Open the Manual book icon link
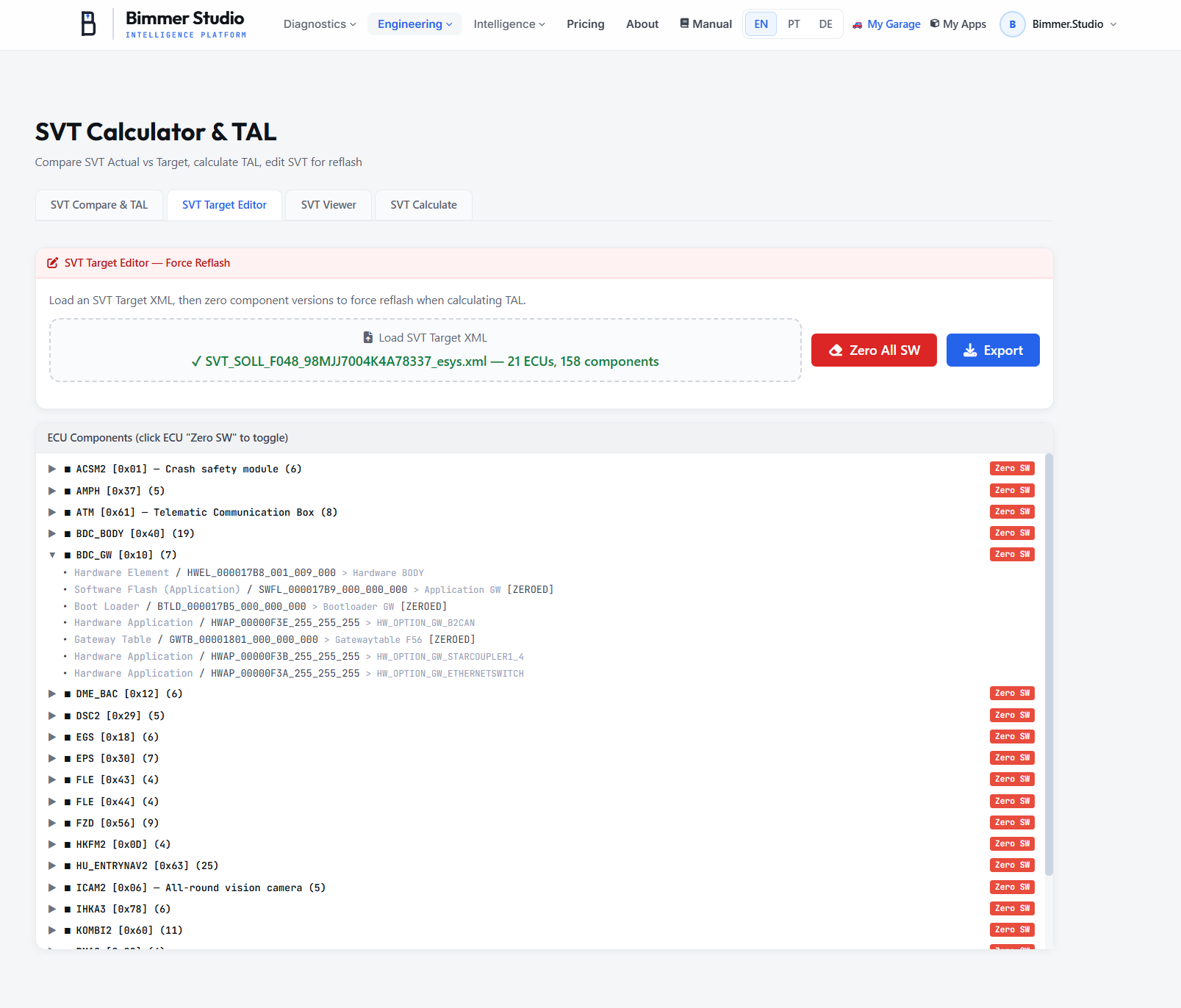 pyautogui.click(x=684, y=24)
